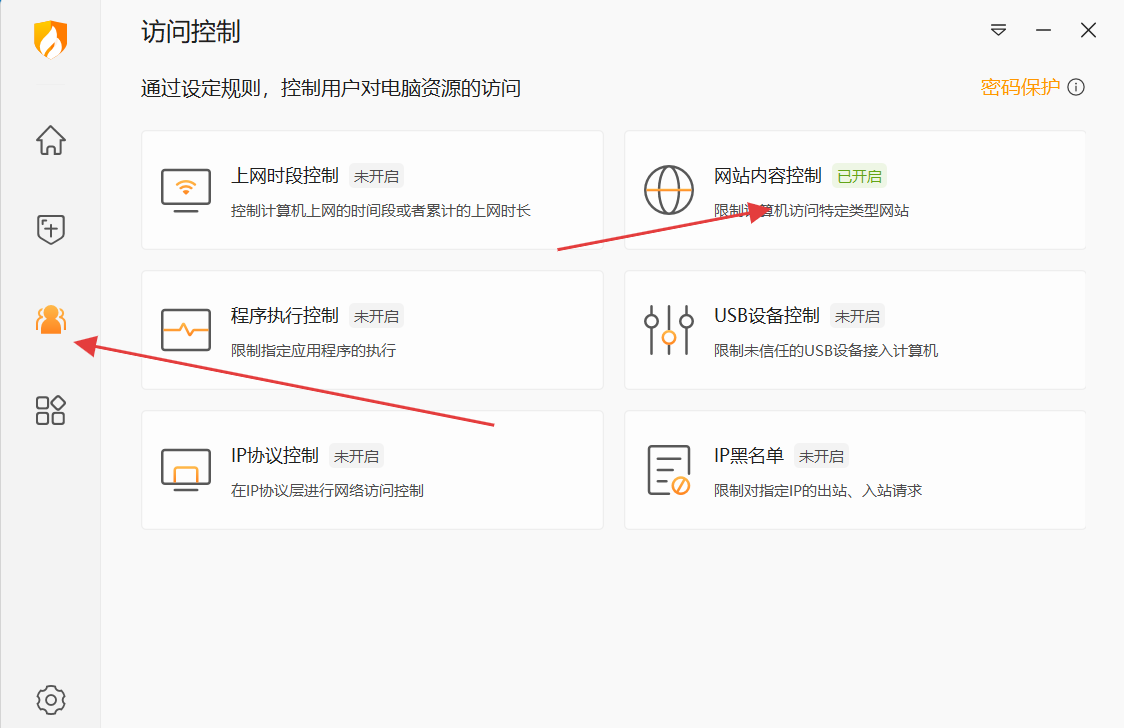Screen dimensions: 1124x728
Task: Enable USB设备控制 via 未开启 badge
Action: point(857,316)
